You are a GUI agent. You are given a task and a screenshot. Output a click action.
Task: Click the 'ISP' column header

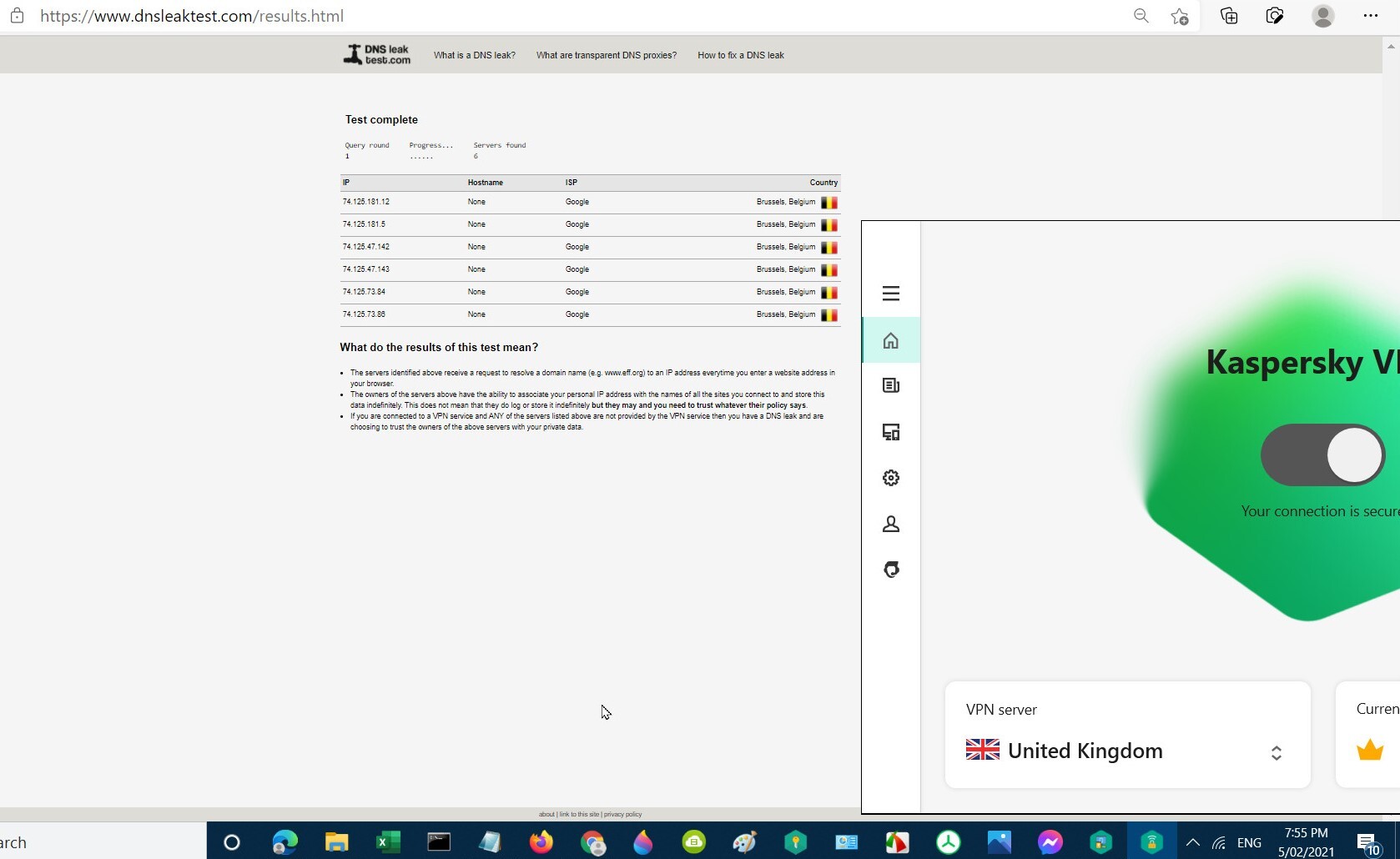pos(572,183)
